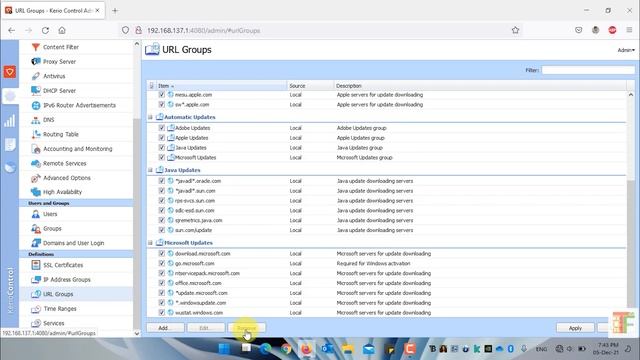This screenshot has height=360, width=640.
Task: Collapse the Microsoft Updates group
Action: pos(150,243)
